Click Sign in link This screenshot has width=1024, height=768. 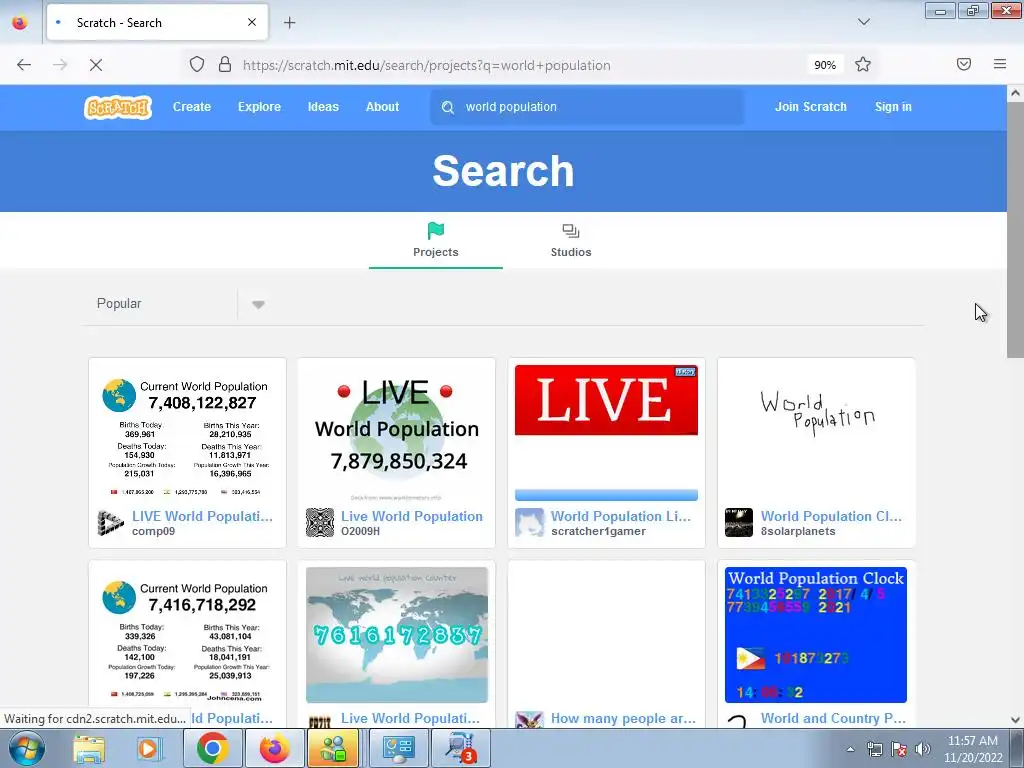point(893,107)
